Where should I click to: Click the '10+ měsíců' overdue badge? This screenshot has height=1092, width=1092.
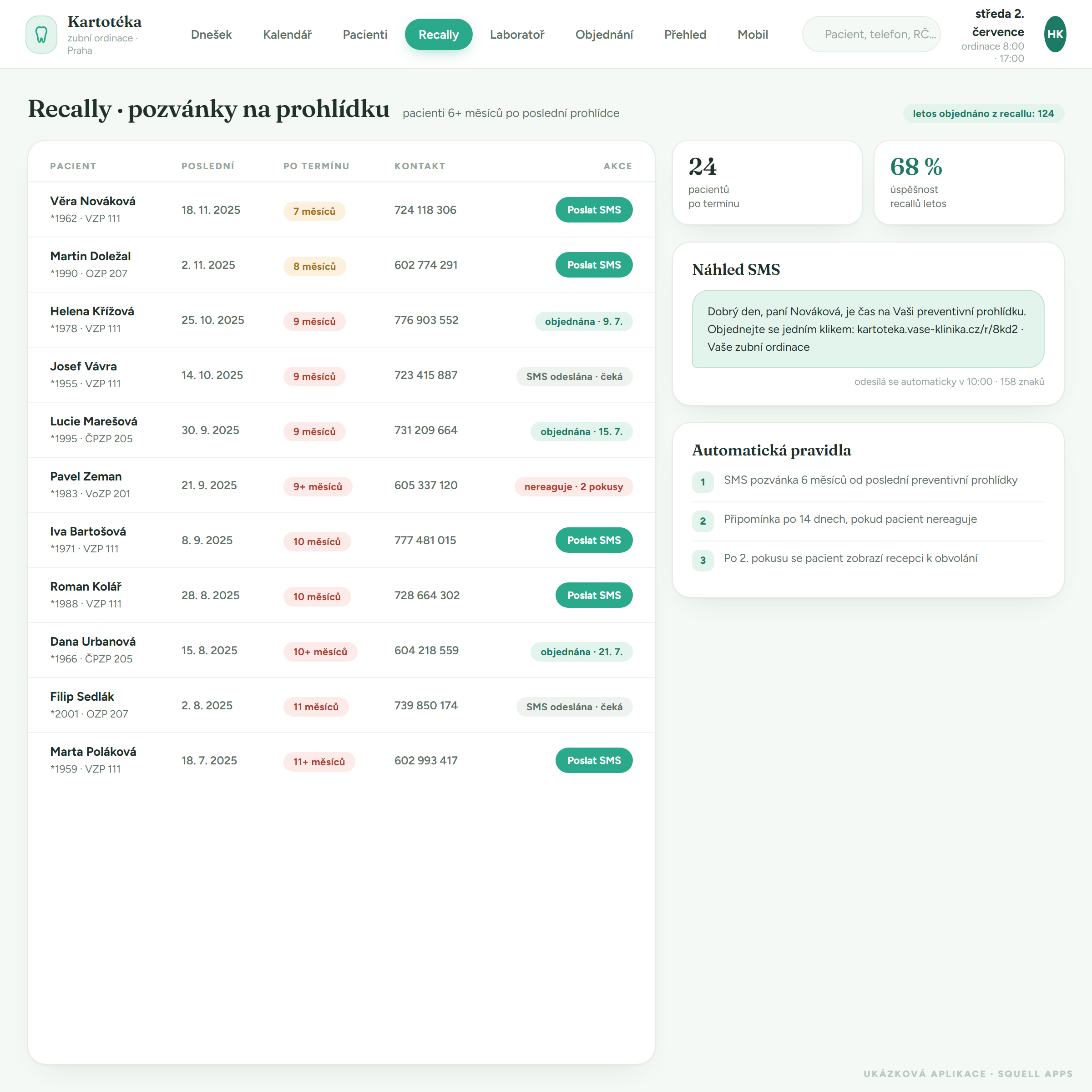[x=320, y=652]
